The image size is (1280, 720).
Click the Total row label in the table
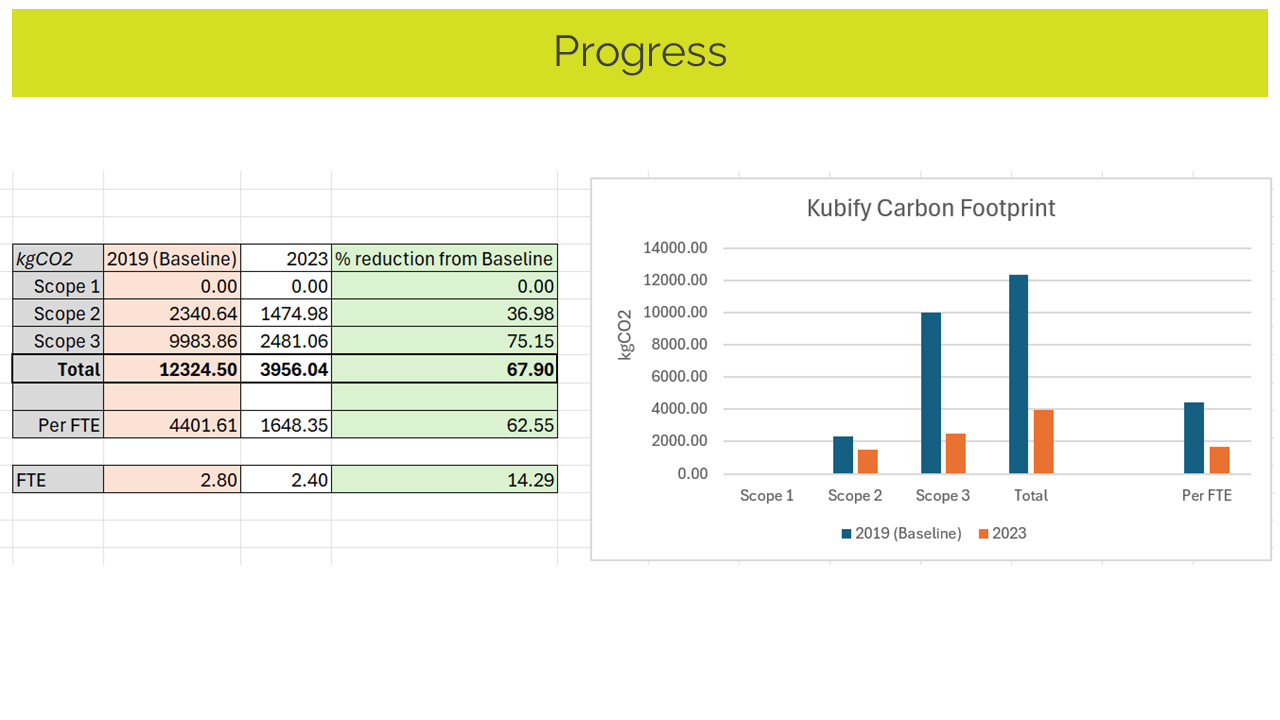58,369
